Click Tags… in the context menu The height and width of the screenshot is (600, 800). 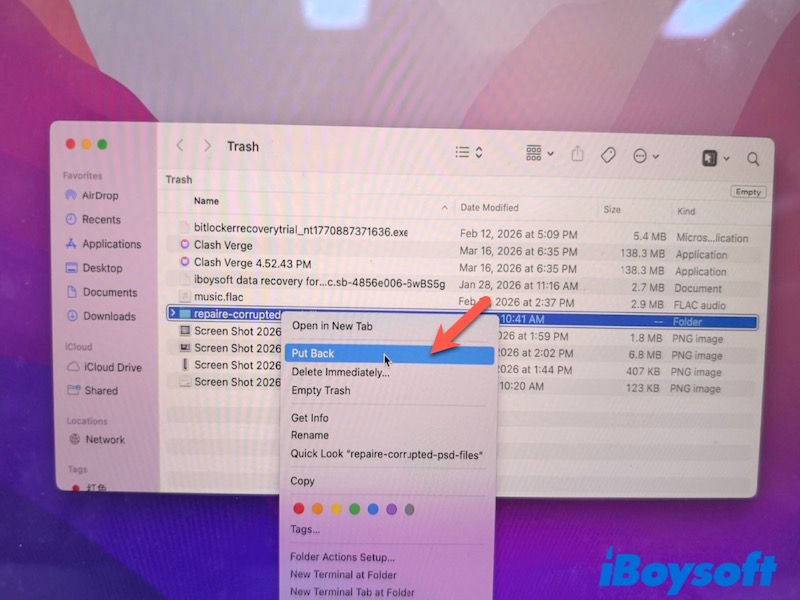pyautogui.click(x=305, y=529)
